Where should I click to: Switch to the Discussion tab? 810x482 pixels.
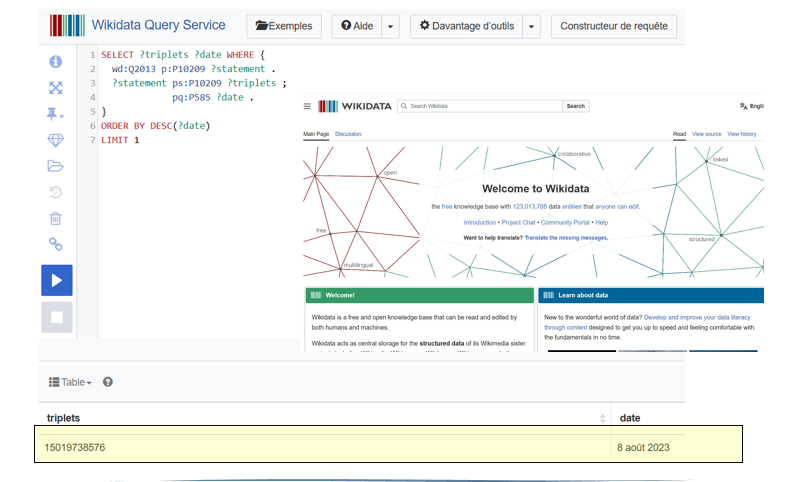coord(348,134)
